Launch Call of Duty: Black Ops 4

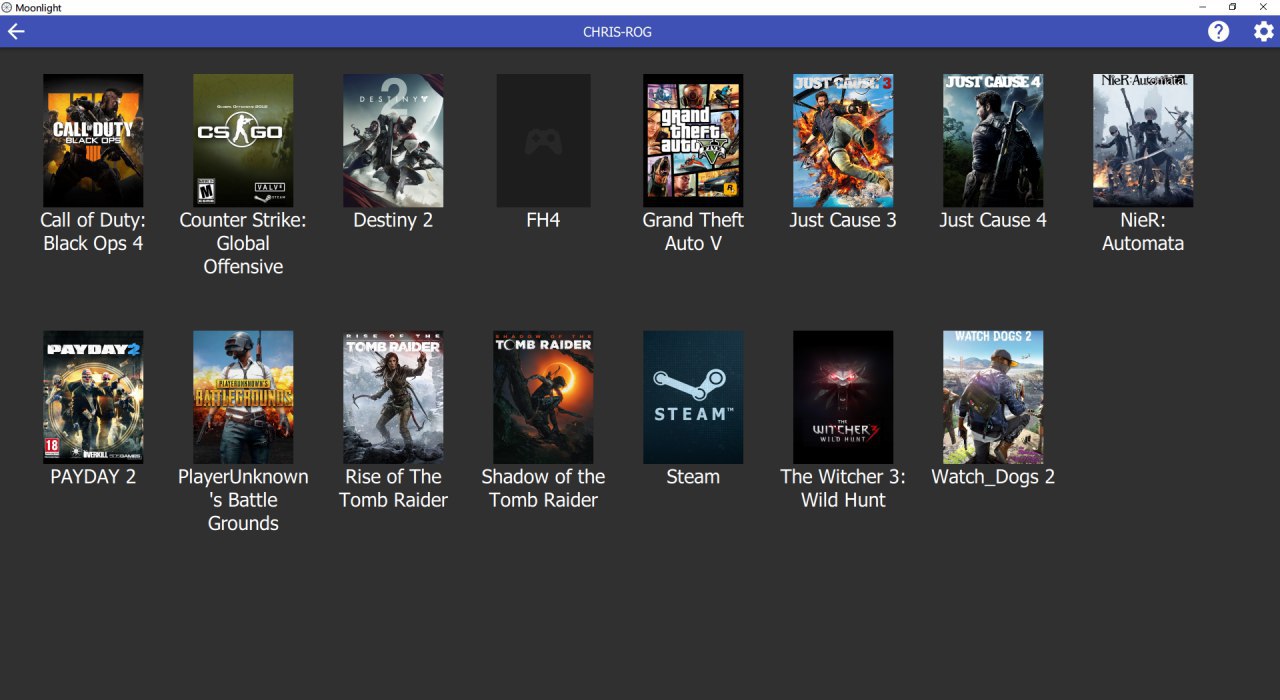(93, 140)
